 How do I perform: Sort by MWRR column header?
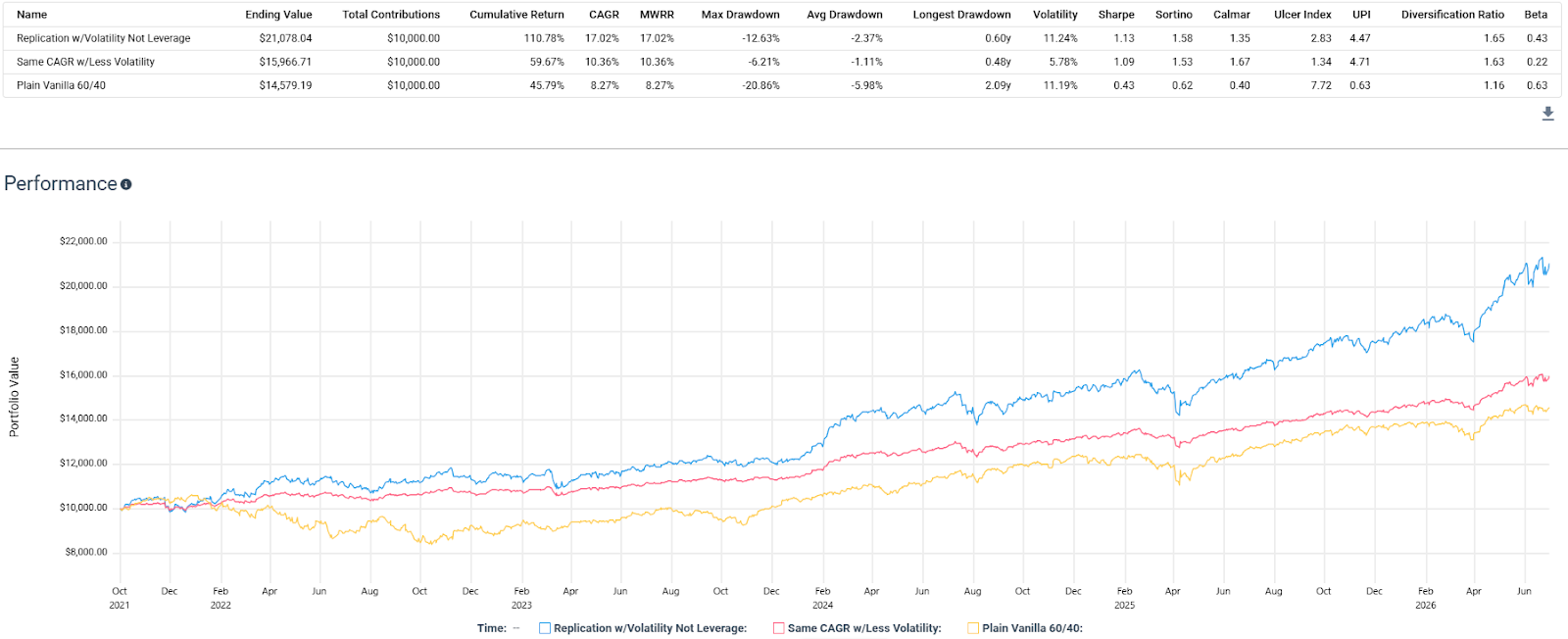click(657, 15)
